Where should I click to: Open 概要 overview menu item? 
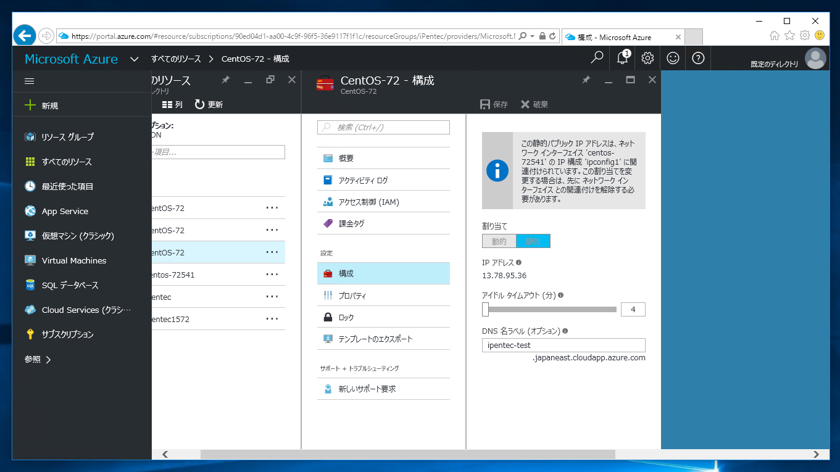[384, 158]
